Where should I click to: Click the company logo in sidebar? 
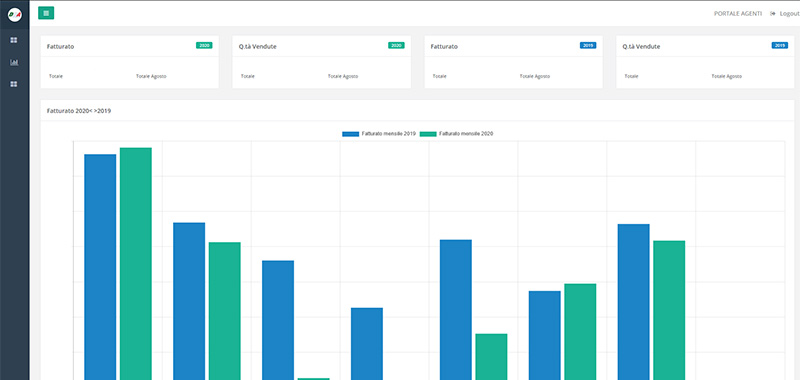click(x=14, y=15)
